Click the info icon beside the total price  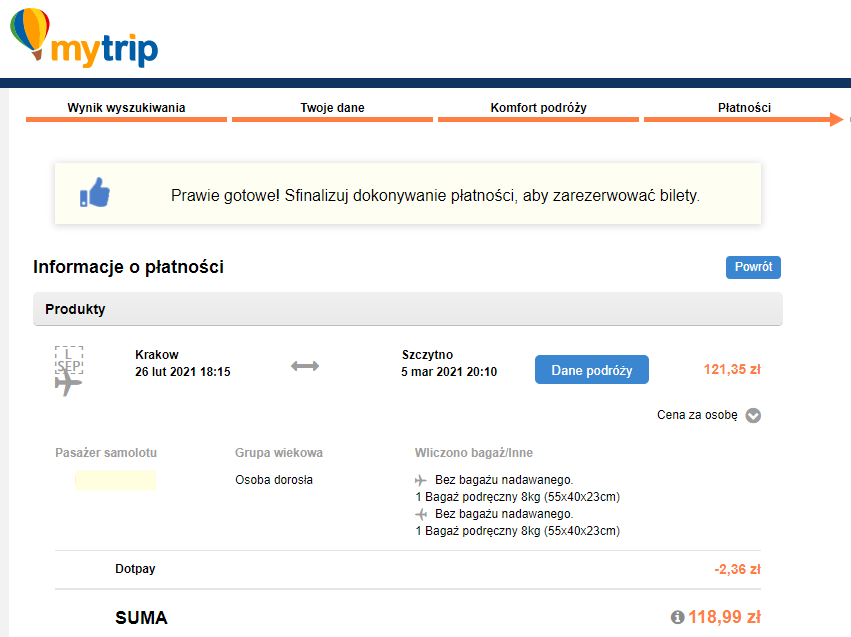coord(677,617)
